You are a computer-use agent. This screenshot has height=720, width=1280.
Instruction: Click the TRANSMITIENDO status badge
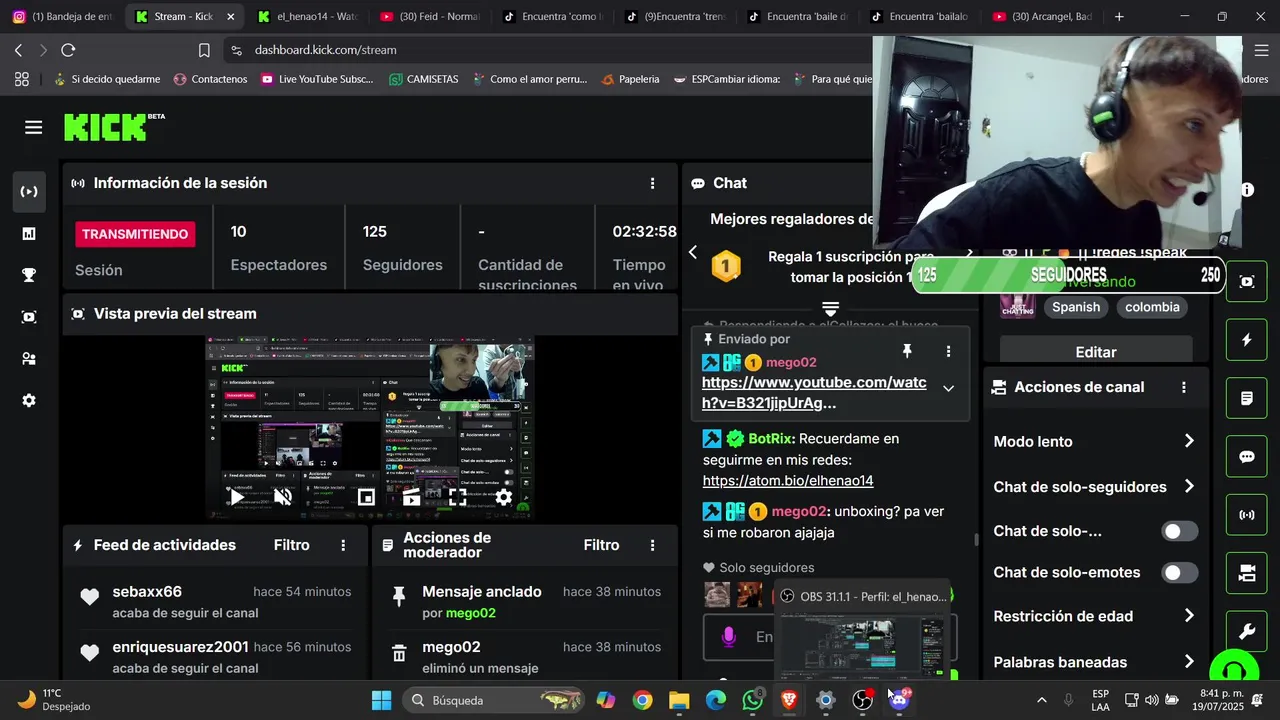pyautogui.click(x=135, y=234)
